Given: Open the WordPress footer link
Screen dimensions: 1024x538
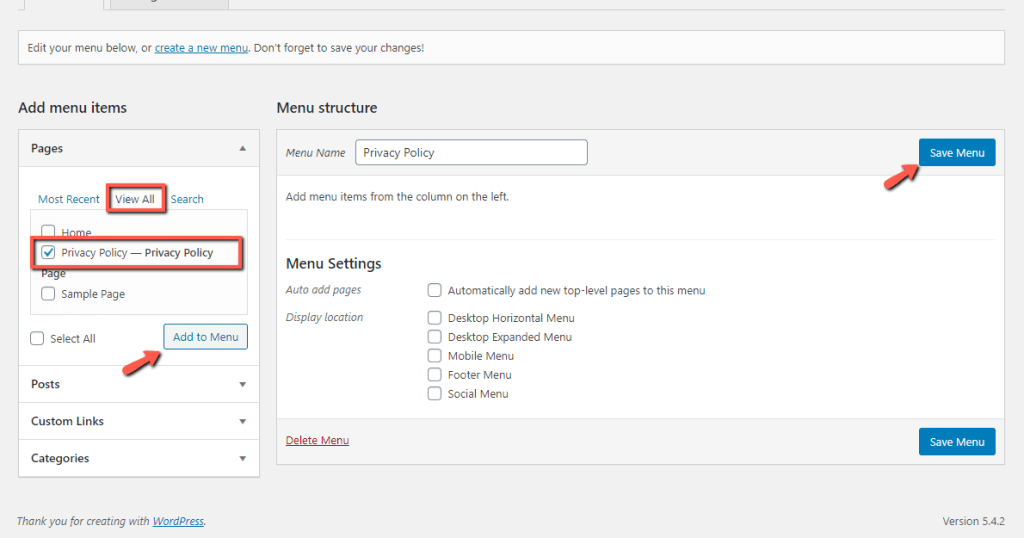Looking at the screenshot, I should click(x=178, y=521).
